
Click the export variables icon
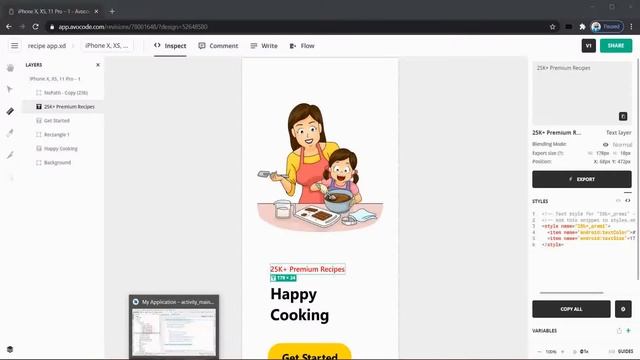[x=619, y=331]
